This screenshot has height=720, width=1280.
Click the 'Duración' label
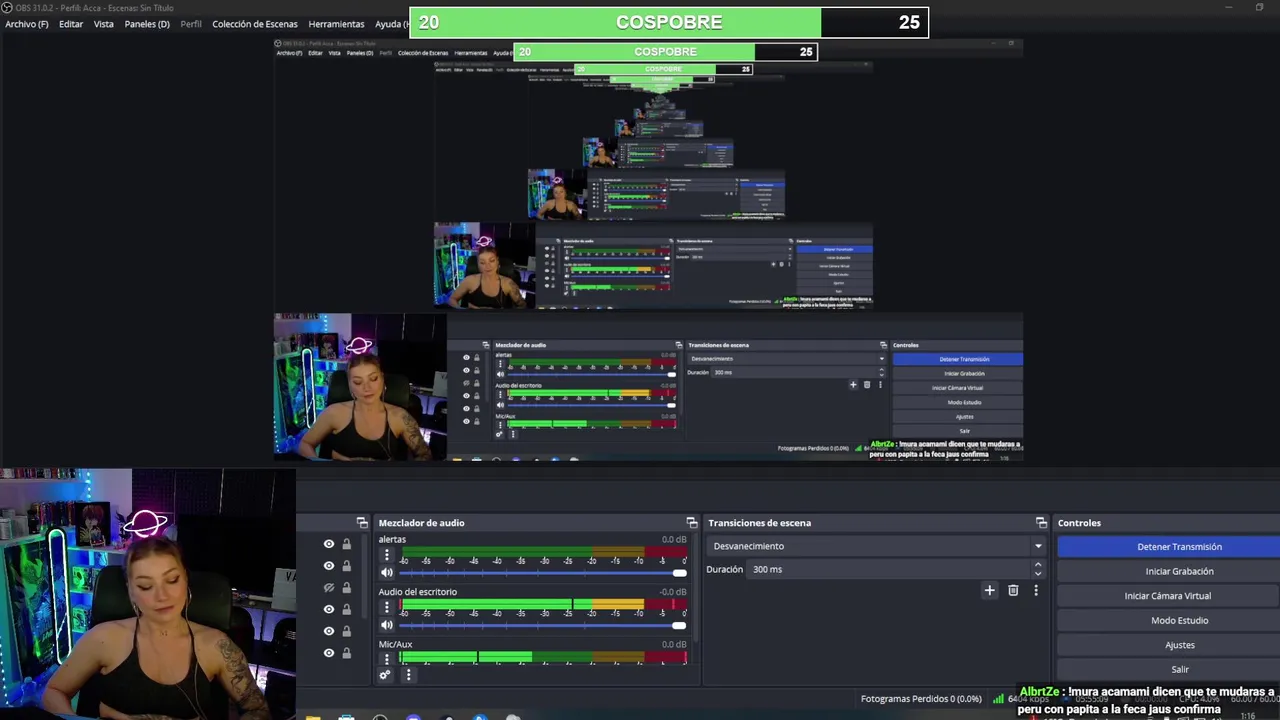(724, 569)
